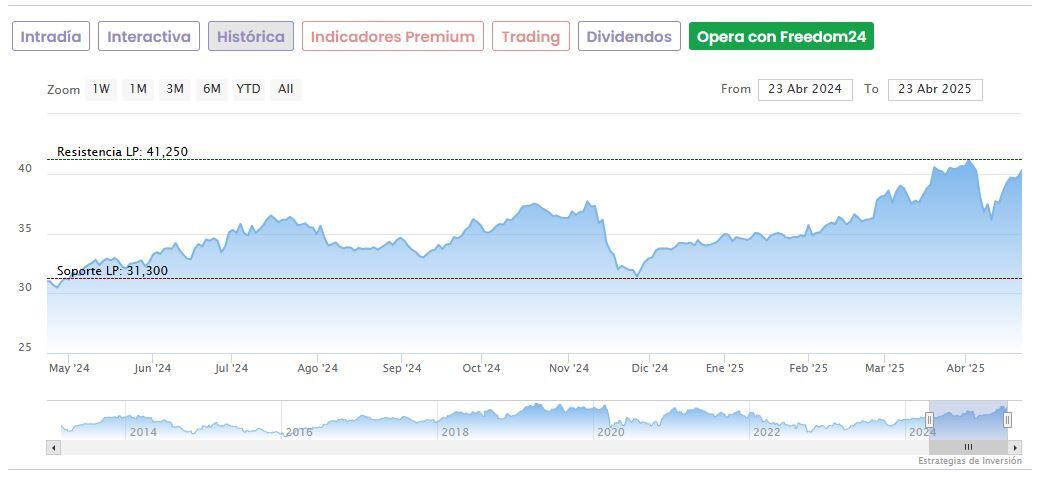Open the Estrategias de Inversión credit link
This screenshot has width=1038, height=478.
pos(969,461)
